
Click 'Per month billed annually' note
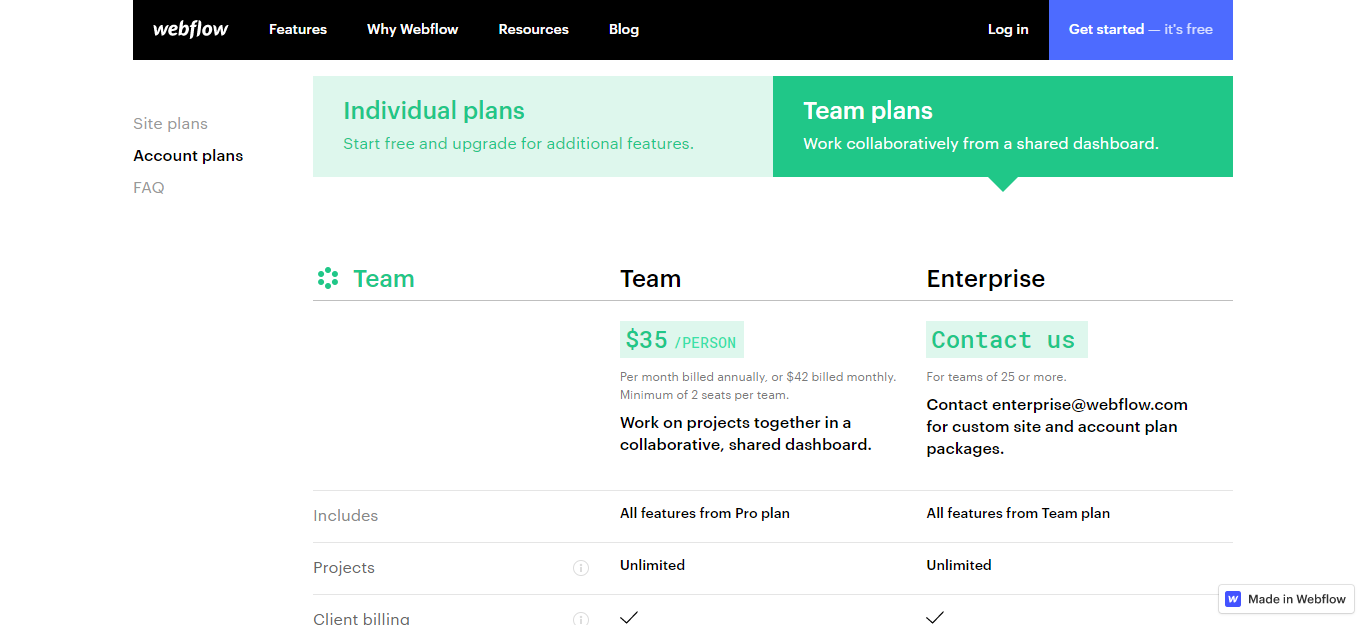click(758, 377)
